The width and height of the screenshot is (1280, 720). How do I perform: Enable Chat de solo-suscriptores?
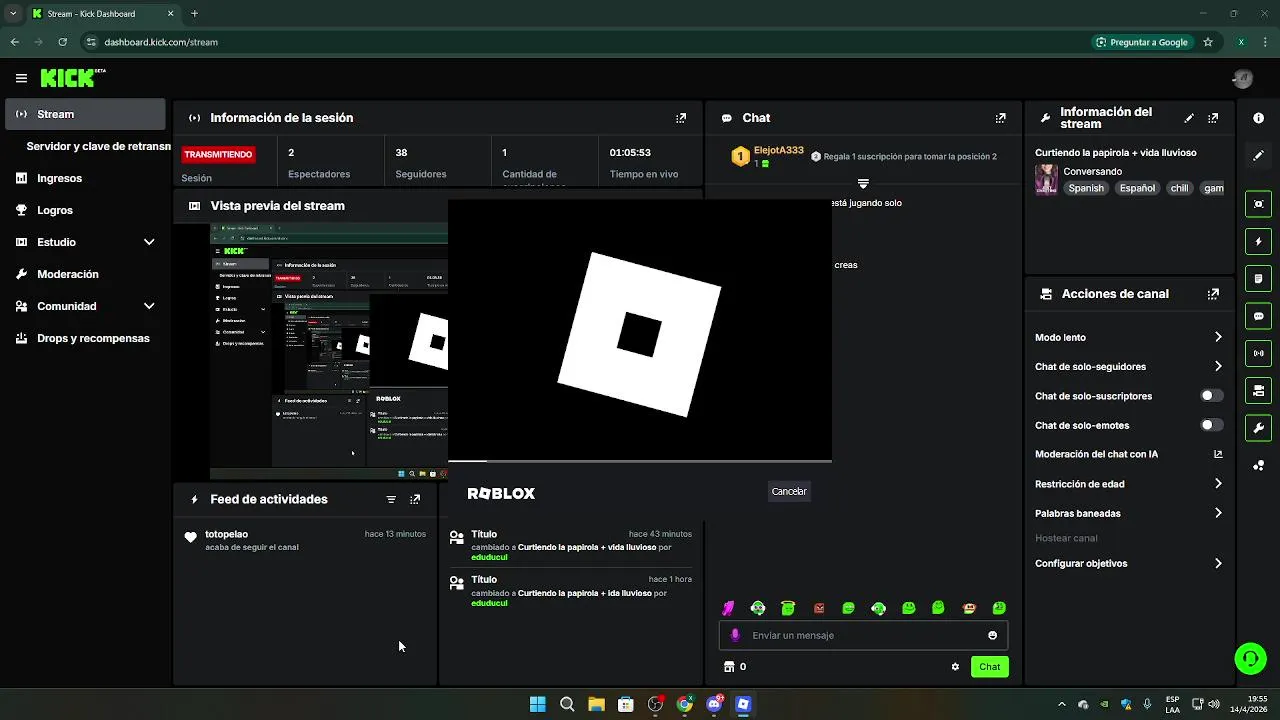tap(1211, 396)
